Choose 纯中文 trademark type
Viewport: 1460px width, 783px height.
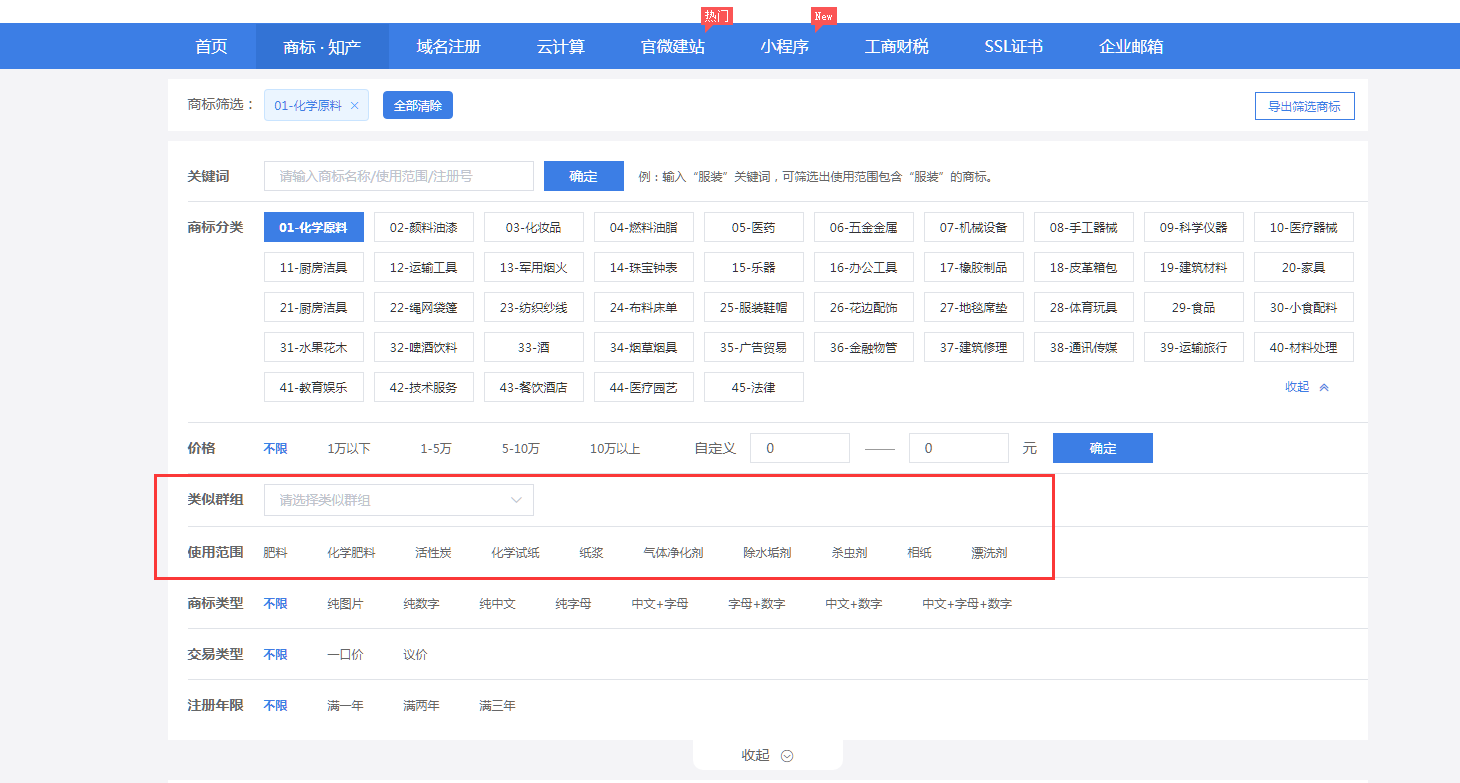497,604
